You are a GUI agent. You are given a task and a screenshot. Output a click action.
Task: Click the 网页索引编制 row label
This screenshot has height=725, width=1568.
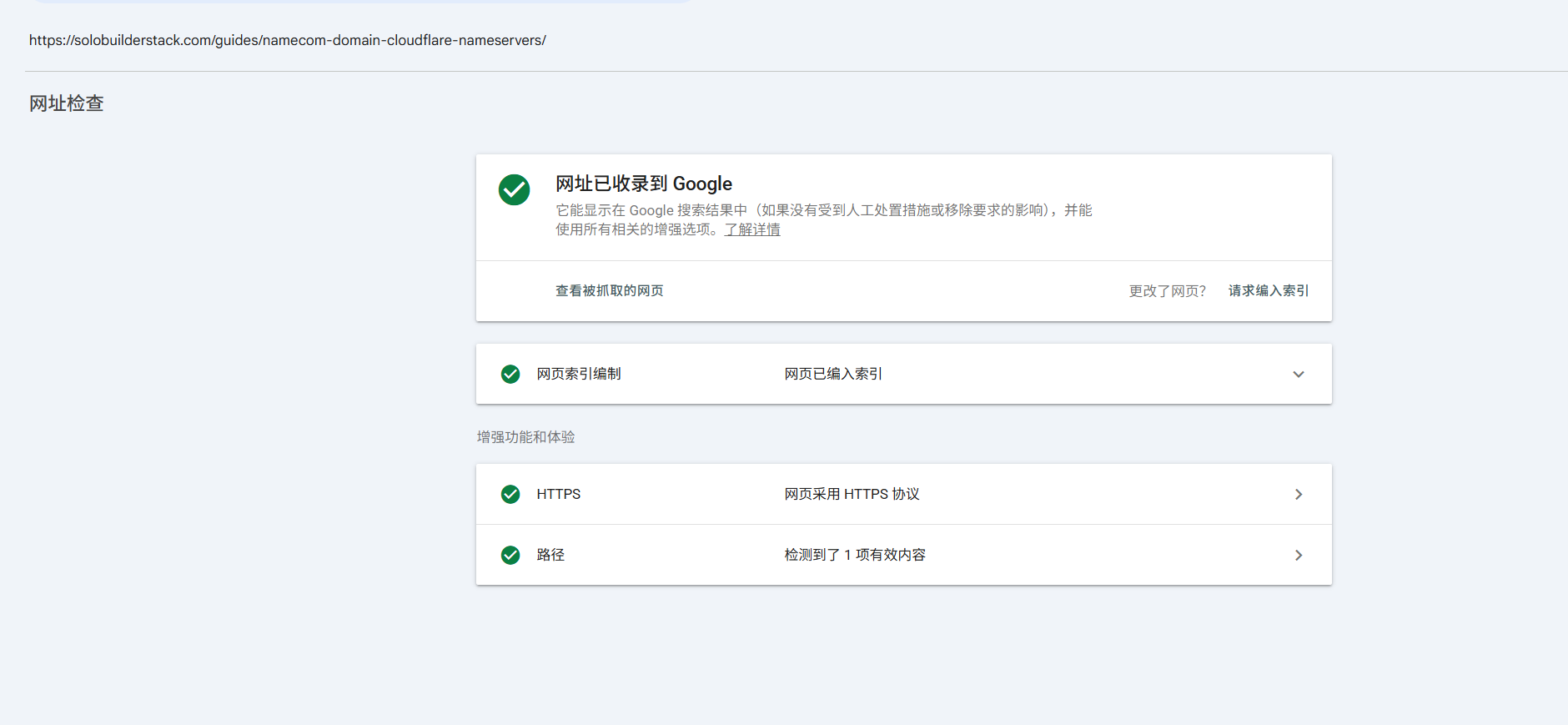(579, 374)
